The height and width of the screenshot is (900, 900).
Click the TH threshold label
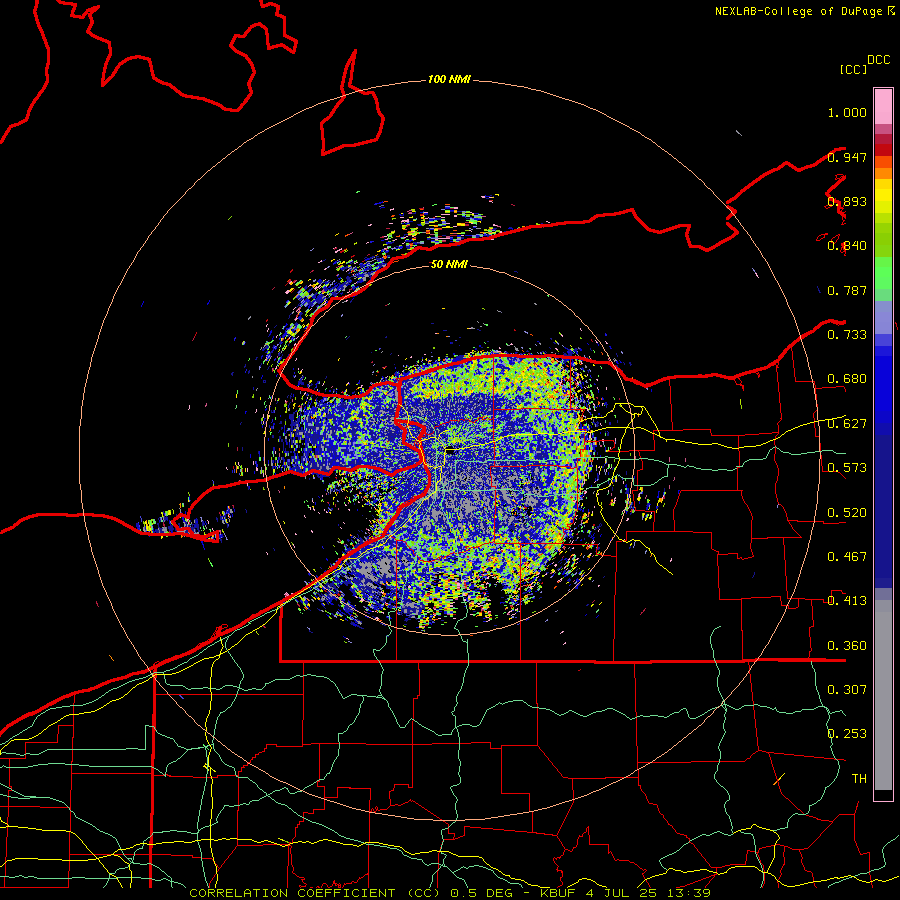click(x=859, y=778)
